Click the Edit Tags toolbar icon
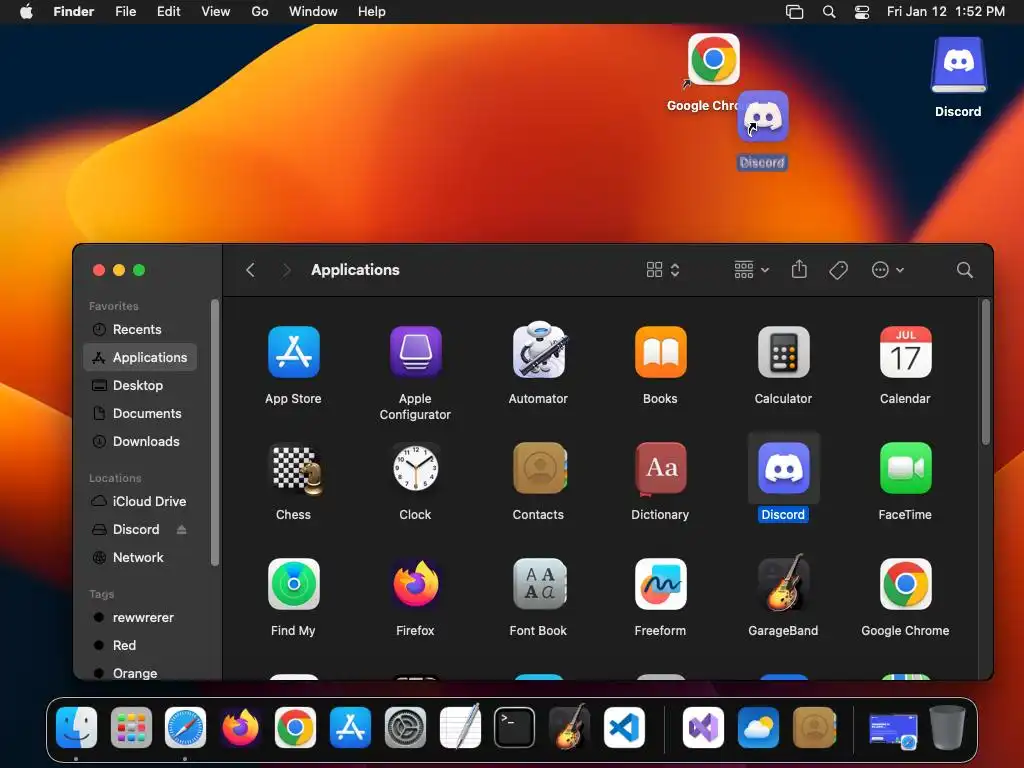The image size is (1024, 768). point(839,270)
